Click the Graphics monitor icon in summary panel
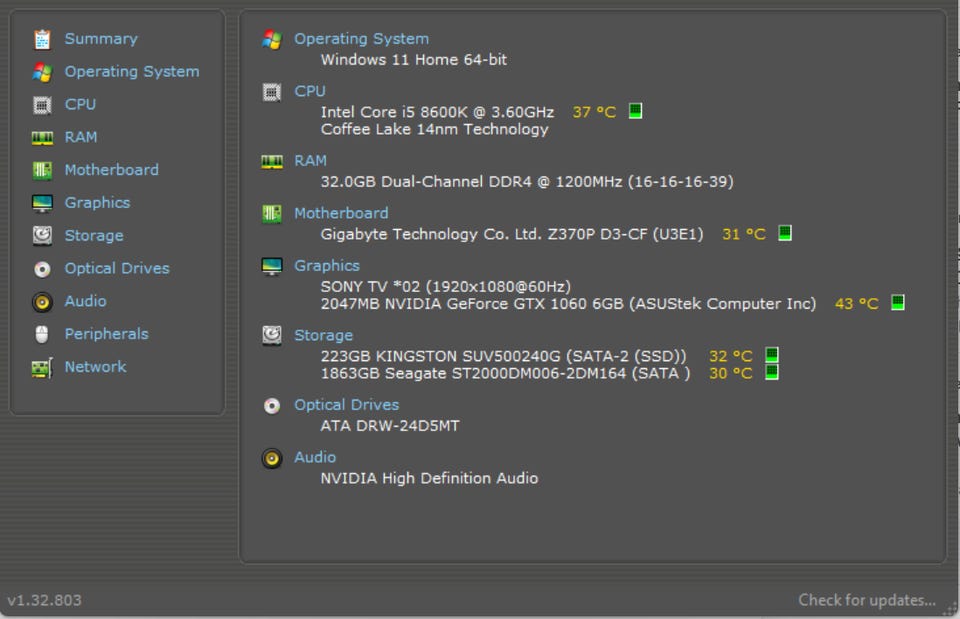 click(x=272, y=266)
